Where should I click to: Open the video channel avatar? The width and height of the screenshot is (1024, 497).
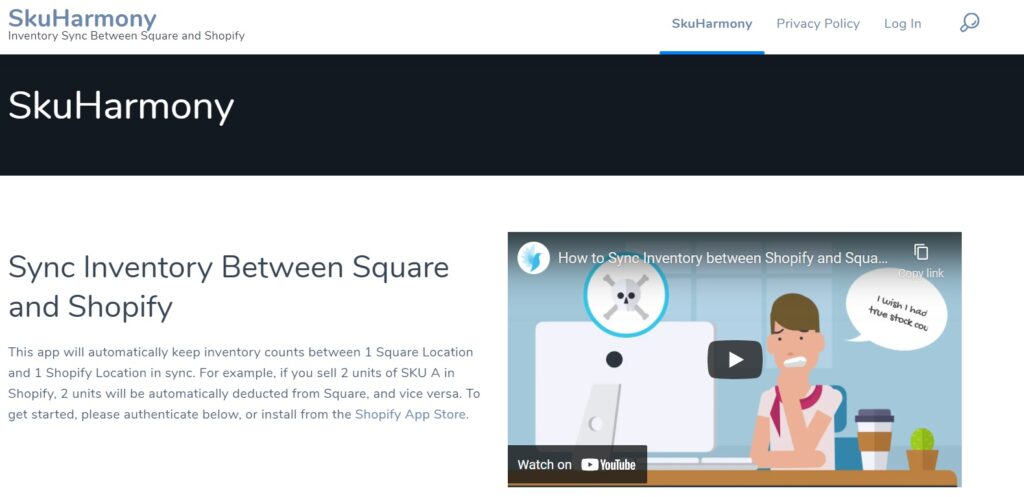(534, 258)
